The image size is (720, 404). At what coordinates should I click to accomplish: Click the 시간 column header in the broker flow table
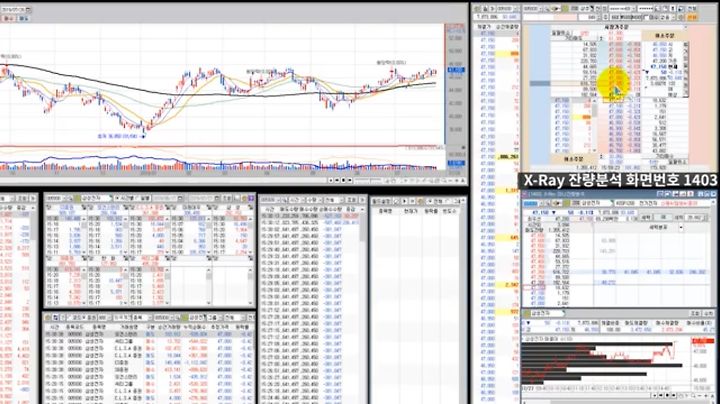click(56, 326)
